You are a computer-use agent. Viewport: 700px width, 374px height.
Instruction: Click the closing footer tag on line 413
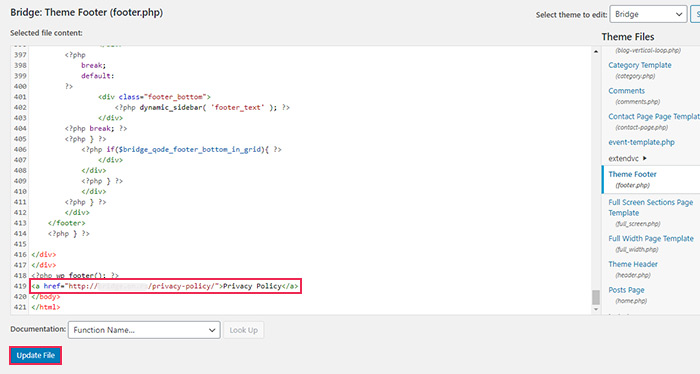click(x=67, y=223)
